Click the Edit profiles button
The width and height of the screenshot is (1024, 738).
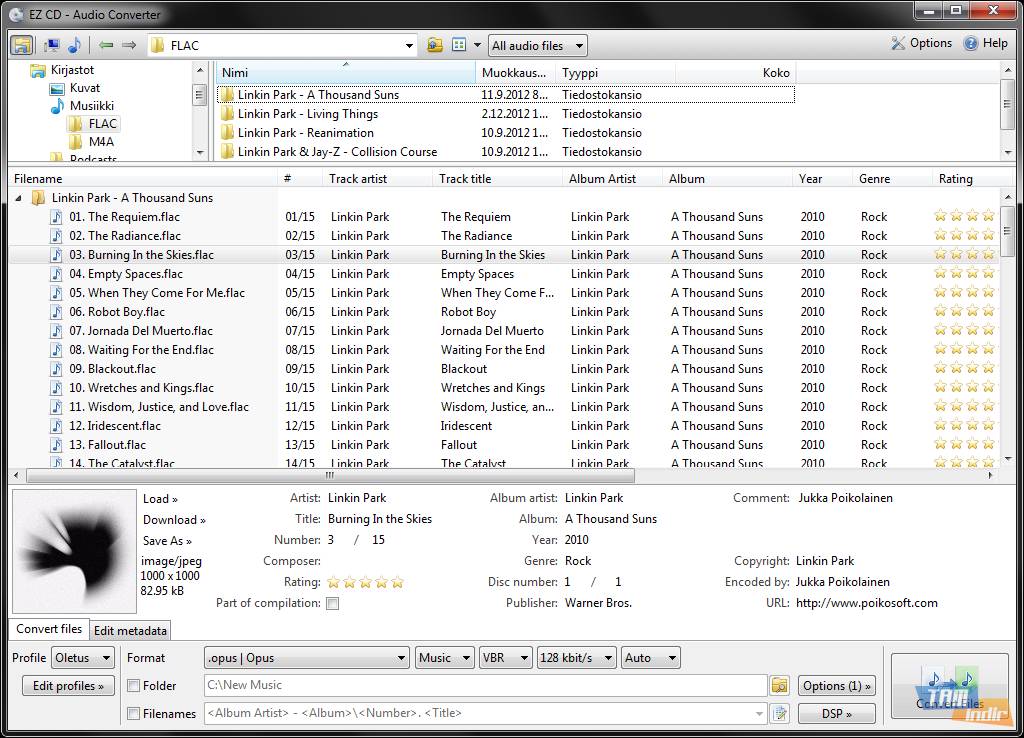click(68, 686)
